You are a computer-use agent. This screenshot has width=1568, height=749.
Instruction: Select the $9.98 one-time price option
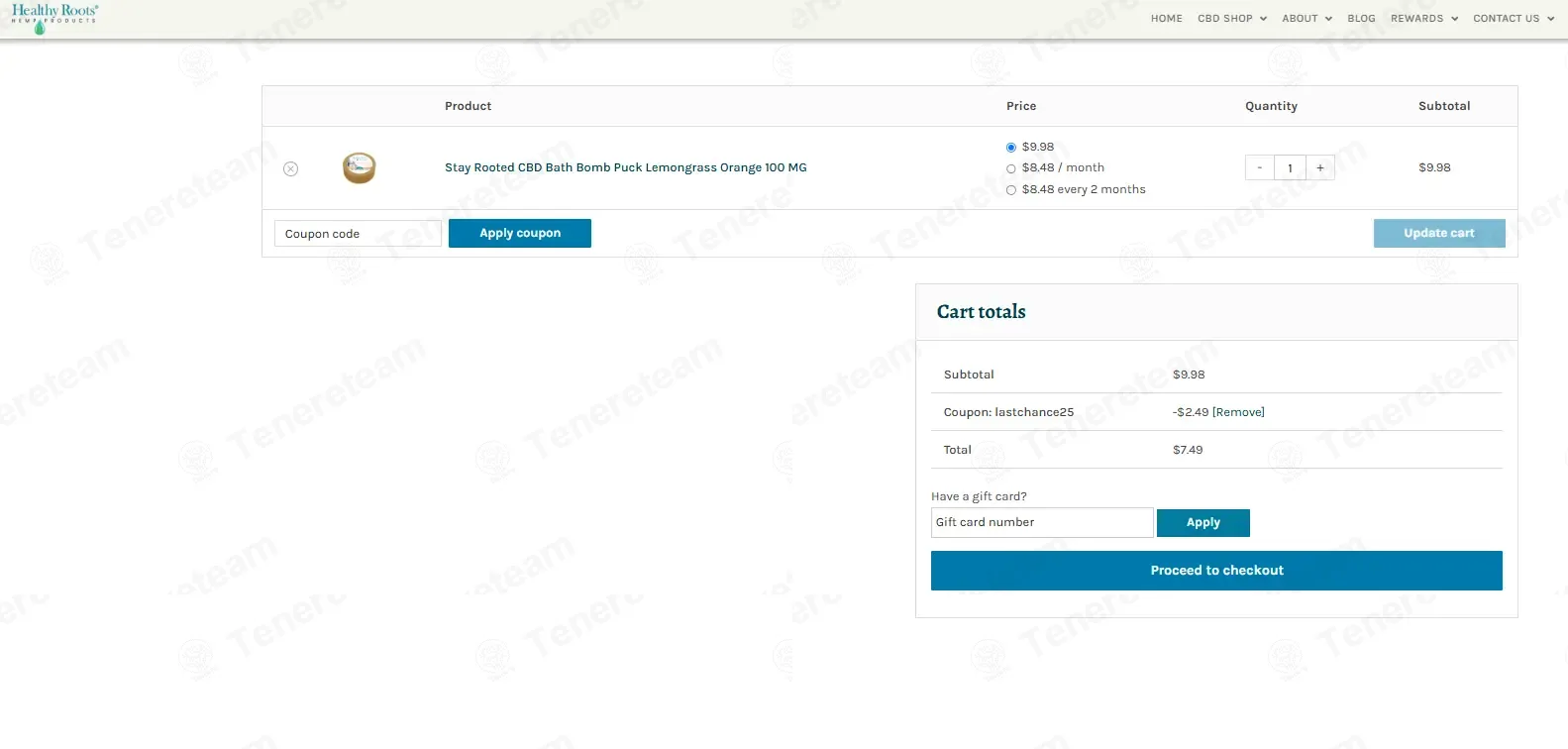tap(1011, 147)
